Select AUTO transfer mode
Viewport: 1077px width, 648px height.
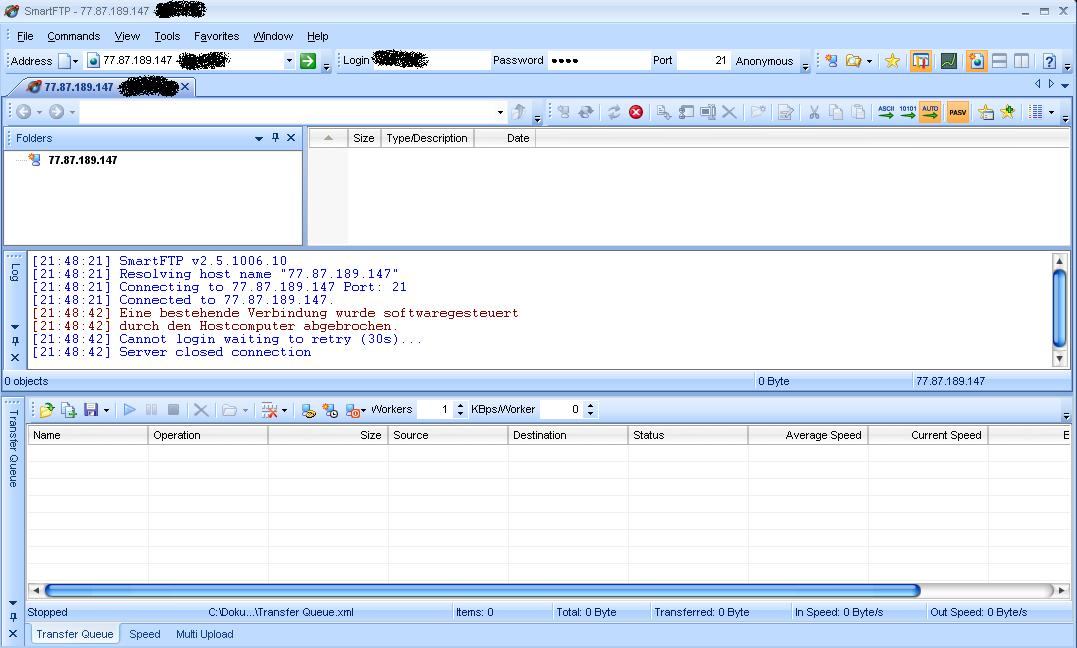(930, 112)
